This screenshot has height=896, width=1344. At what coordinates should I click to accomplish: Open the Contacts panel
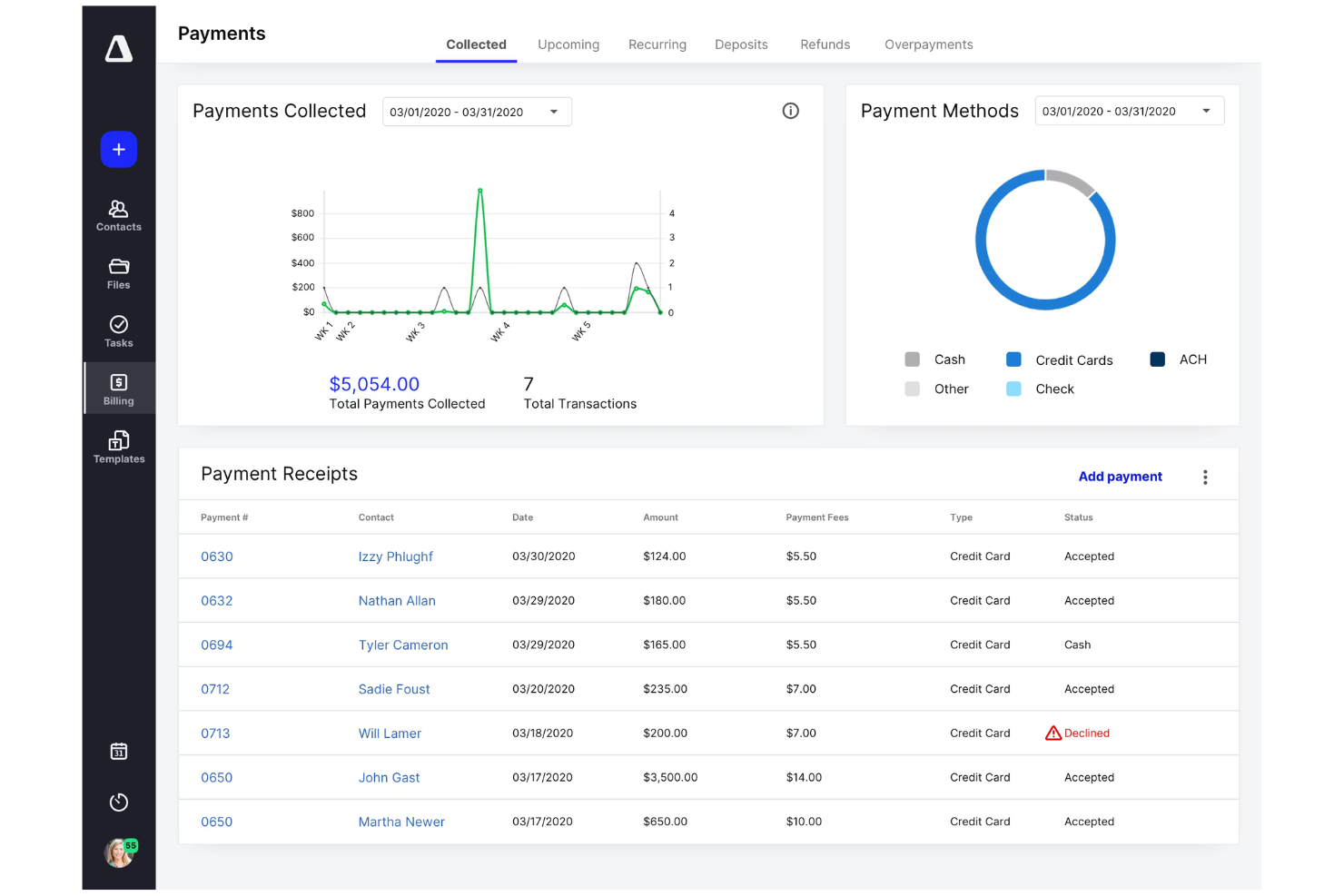(x=118, y=215)
